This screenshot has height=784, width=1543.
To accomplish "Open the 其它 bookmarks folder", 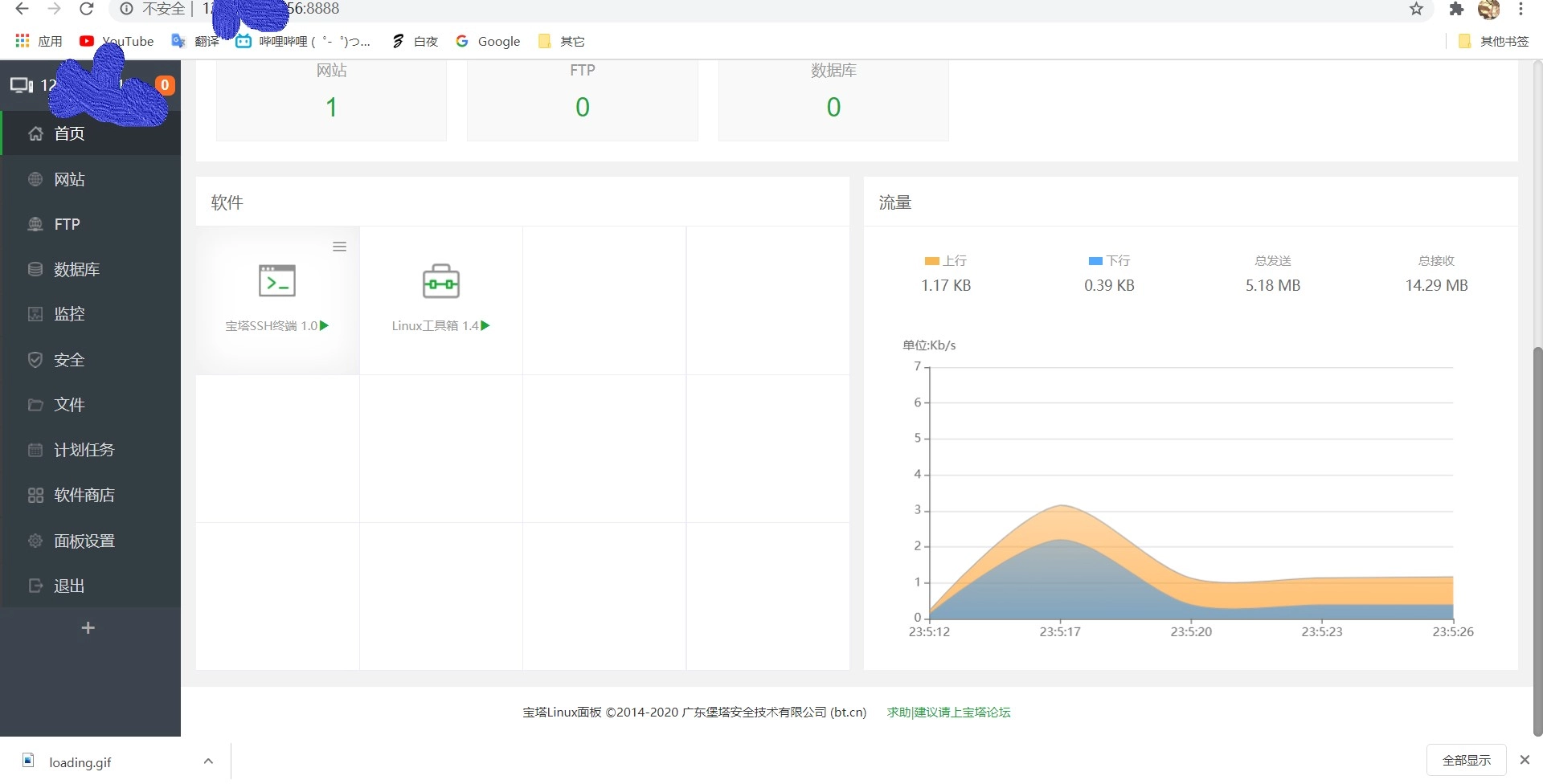I will 561,41.
